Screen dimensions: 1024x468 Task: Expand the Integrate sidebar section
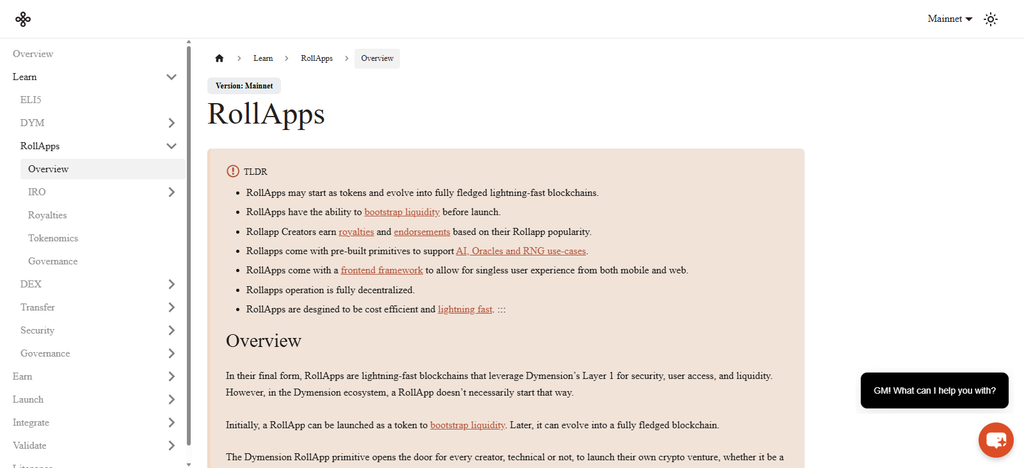[x=172, y=422]
